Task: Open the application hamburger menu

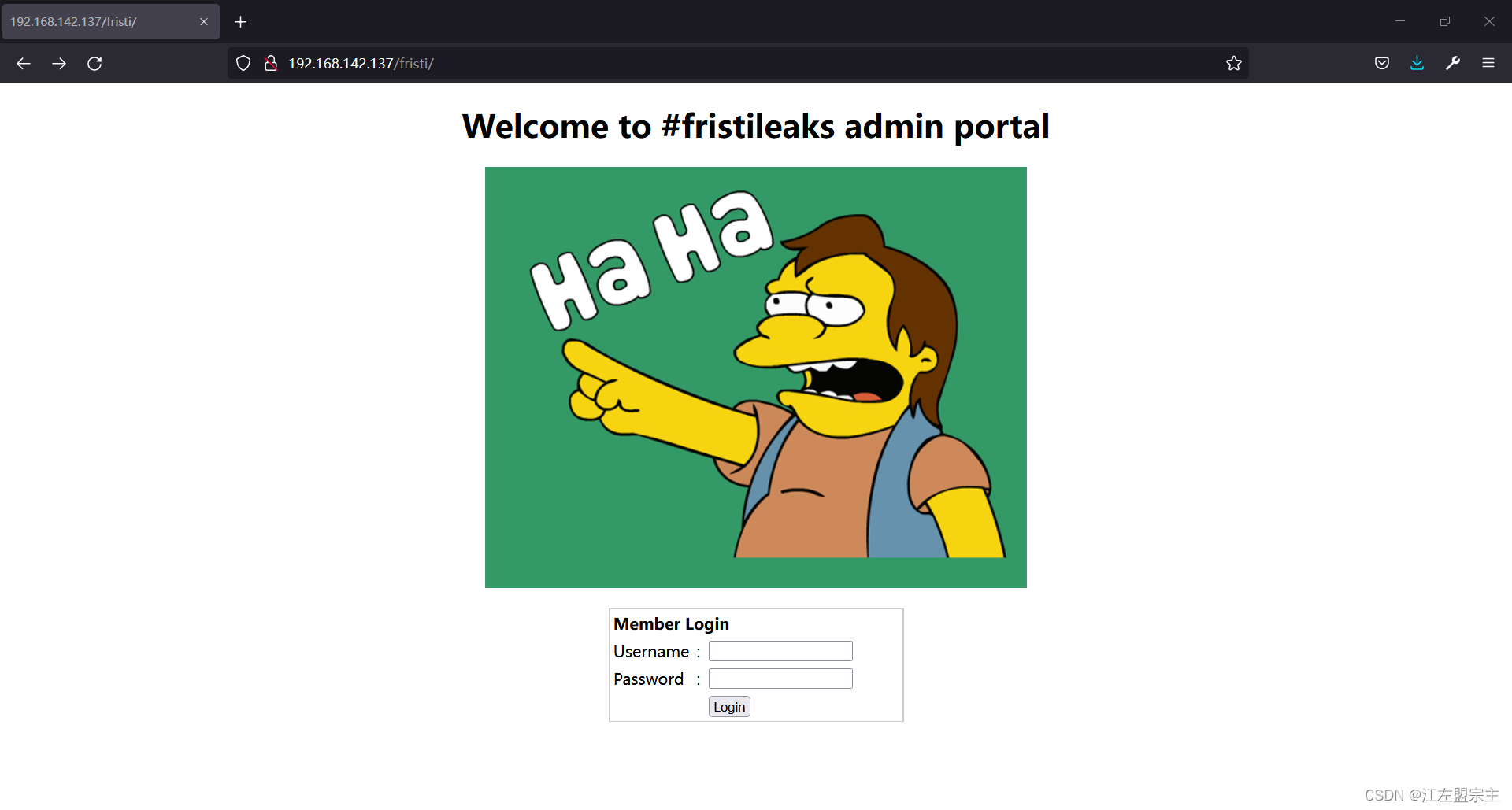Action: 1488,64
